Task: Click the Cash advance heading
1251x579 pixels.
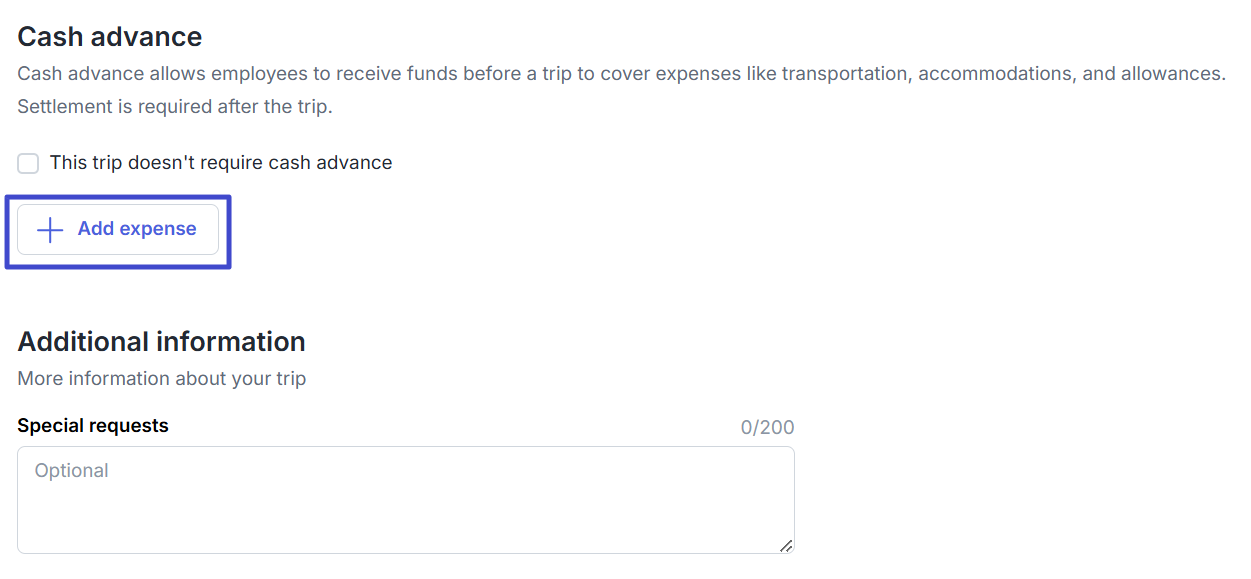Action: 110,37
